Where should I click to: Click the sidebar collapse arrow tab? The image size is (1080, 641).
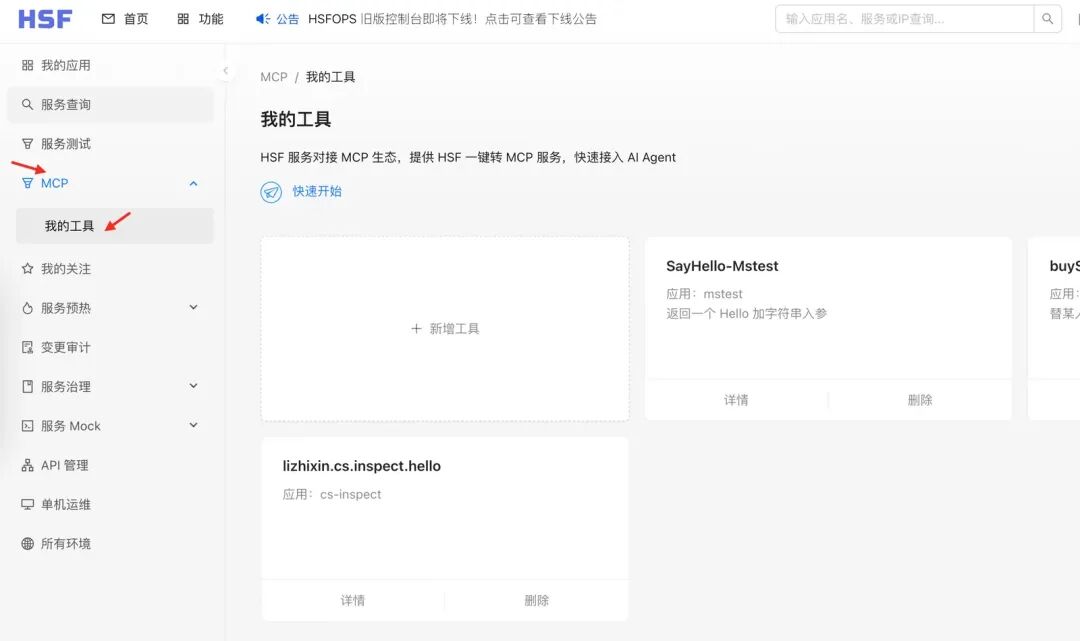tap(226, 71)
